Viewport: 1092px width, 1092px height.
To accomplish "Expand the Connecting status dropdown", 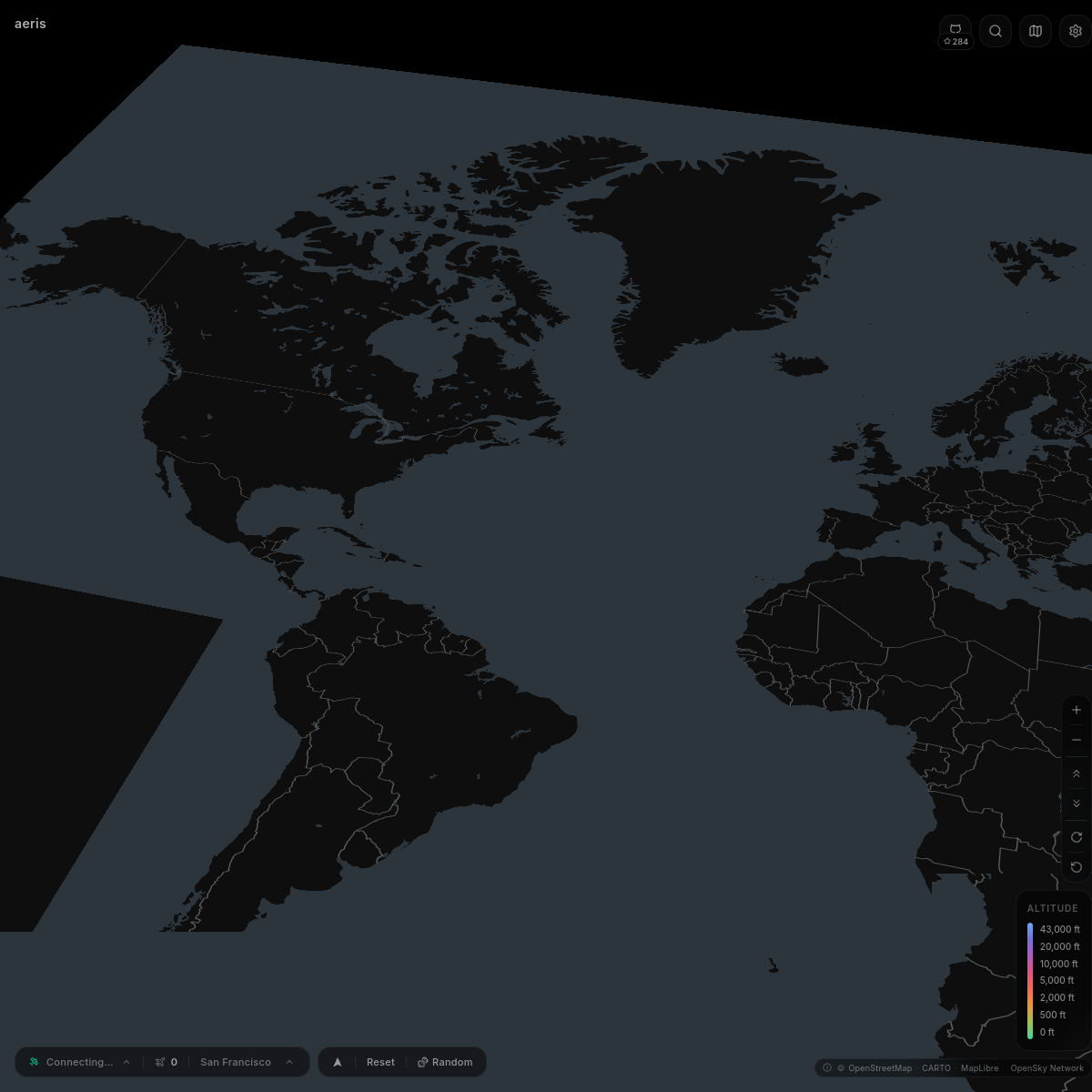I will (x=126, y=1062).
